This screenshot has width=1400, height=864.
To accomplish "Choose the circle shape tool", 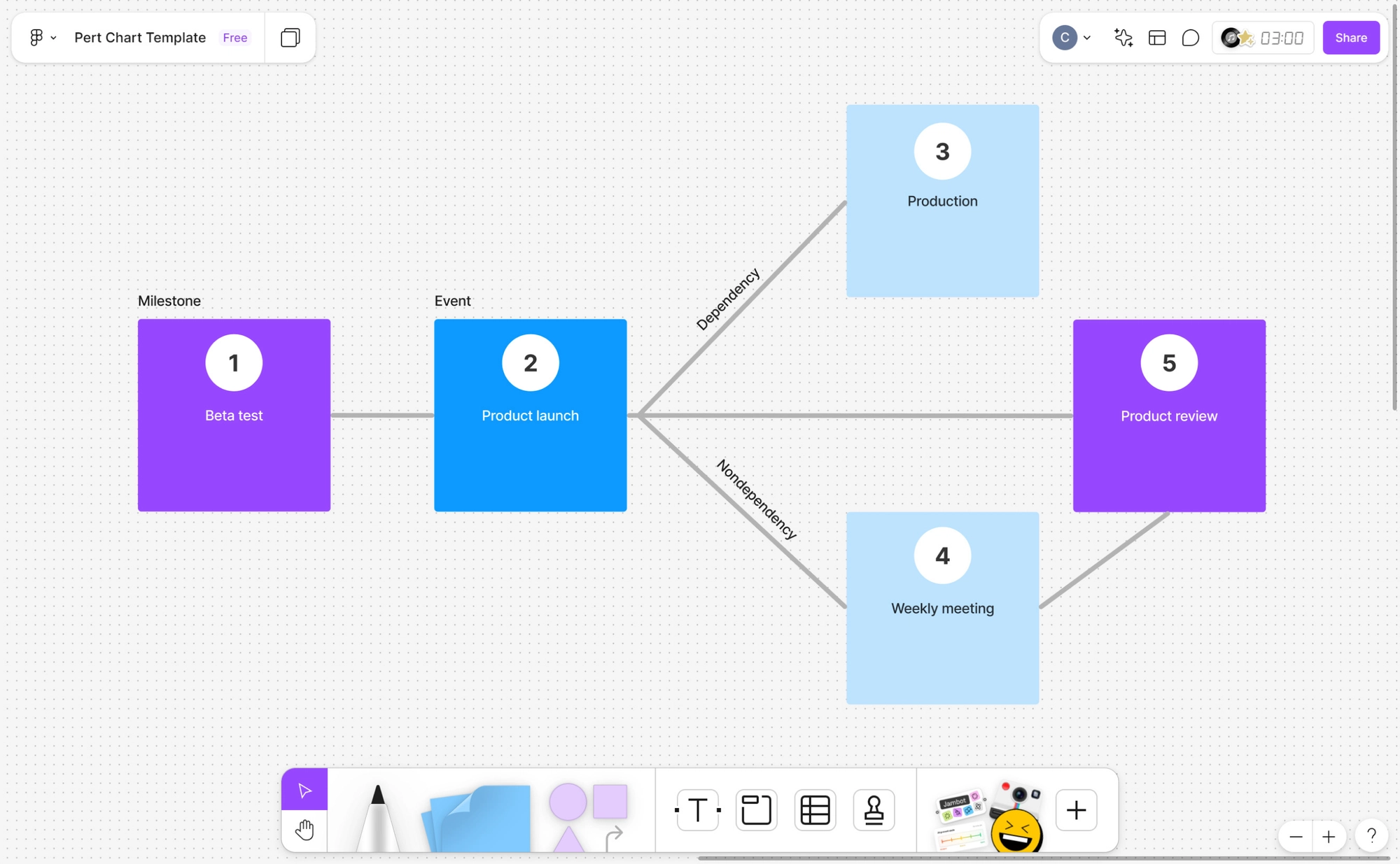I will 568,802.
